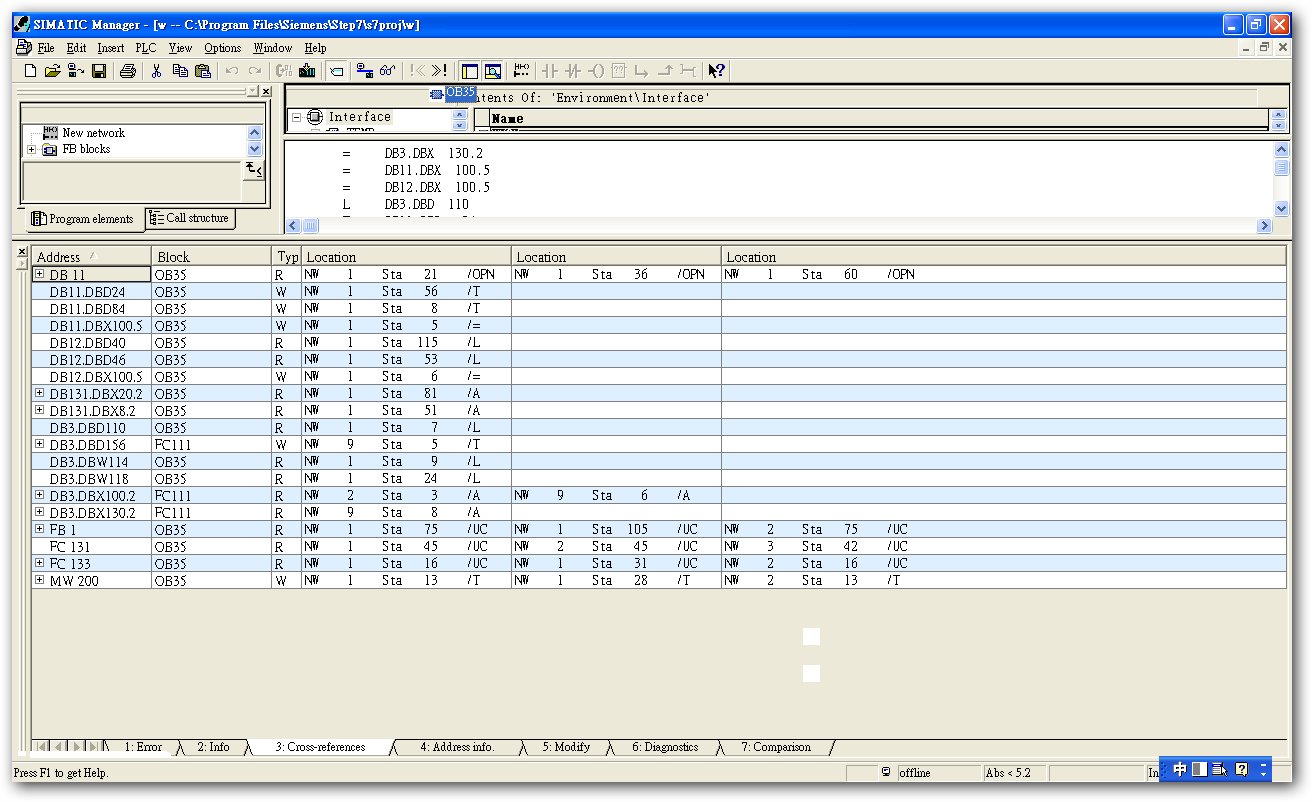Select the MW 200 address row
This screenshot has height=802, width=1312.
coord(74,581)
